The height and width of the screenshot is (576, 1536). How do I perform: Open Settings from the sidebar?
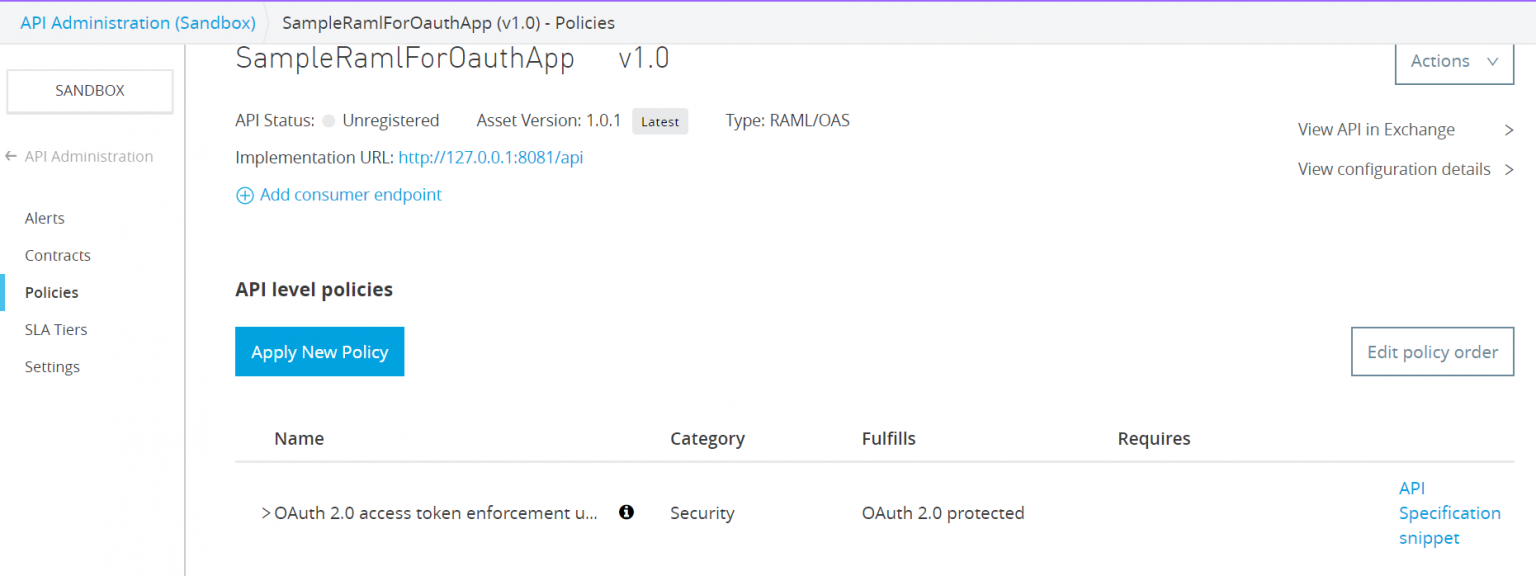click(x=52, y=367)
